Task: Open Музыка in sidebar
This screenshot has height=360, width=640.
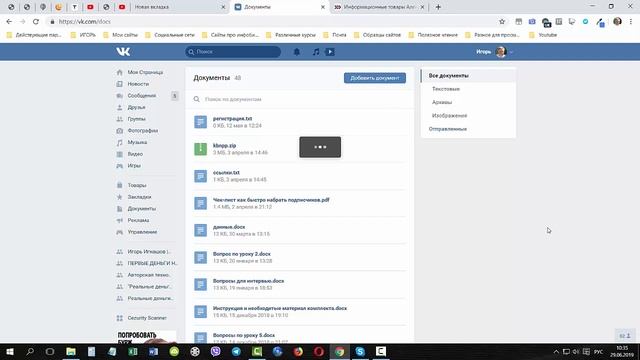Action: [x=137, y=142]
